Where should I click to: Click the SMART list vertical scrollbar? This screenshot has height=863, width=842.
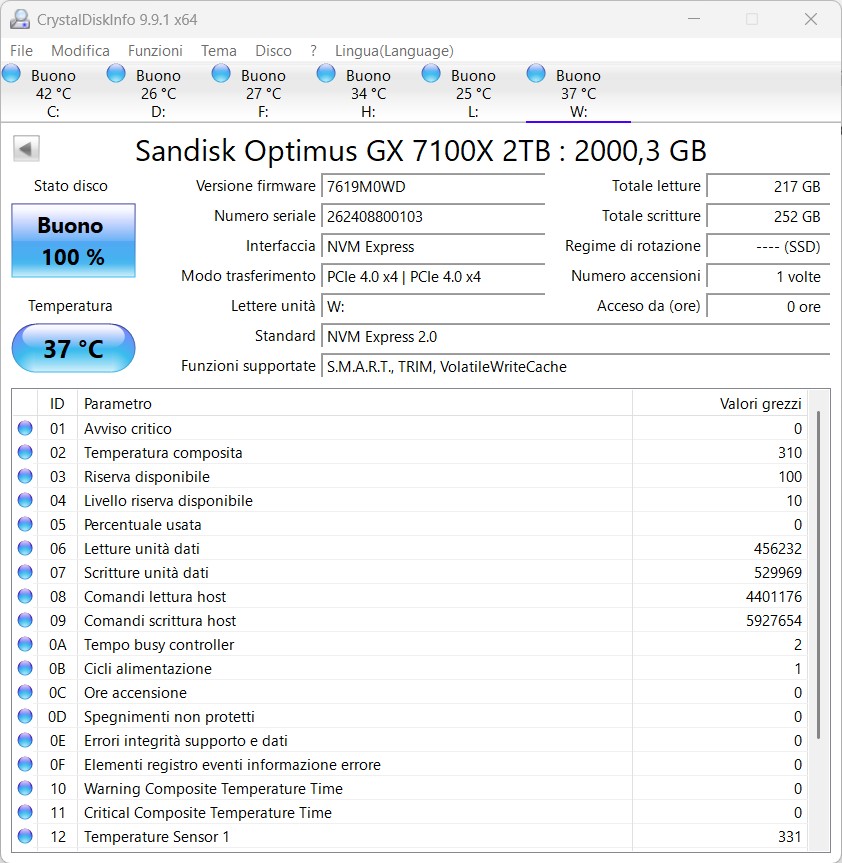[x=819, y=575]
